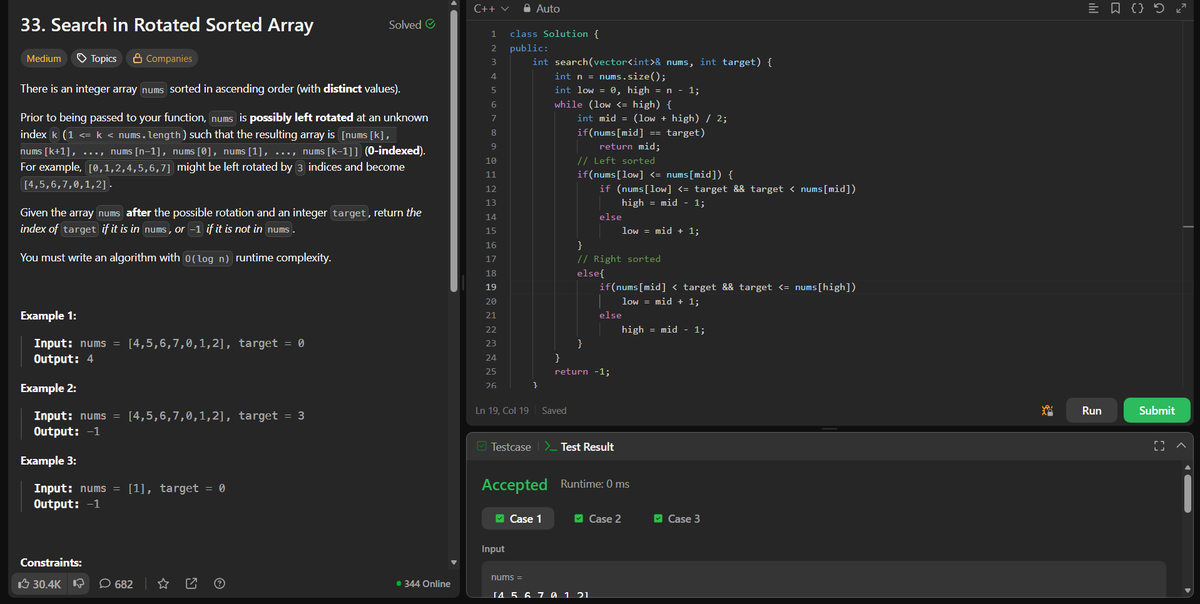Select Case 3 result
Viewport: 1200px width, 604px height.
(x=677, y=518)
